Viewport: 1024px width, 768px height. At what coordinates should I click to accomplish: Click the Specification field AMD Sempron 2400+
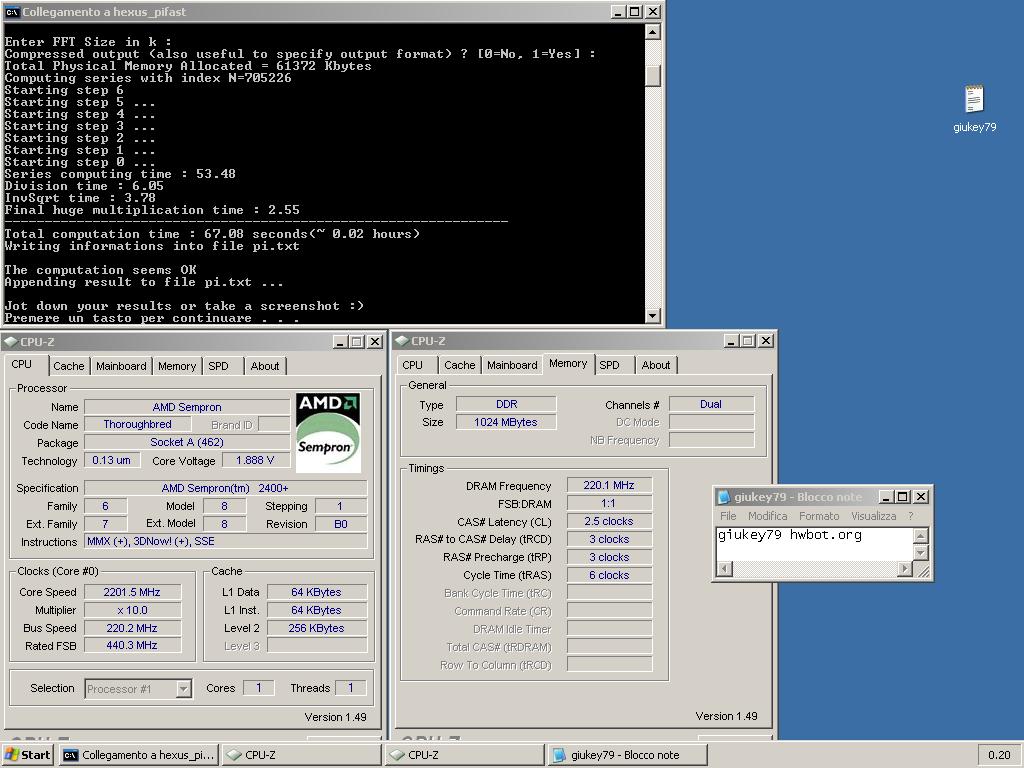pyautogui.click(x=226, y=488)
